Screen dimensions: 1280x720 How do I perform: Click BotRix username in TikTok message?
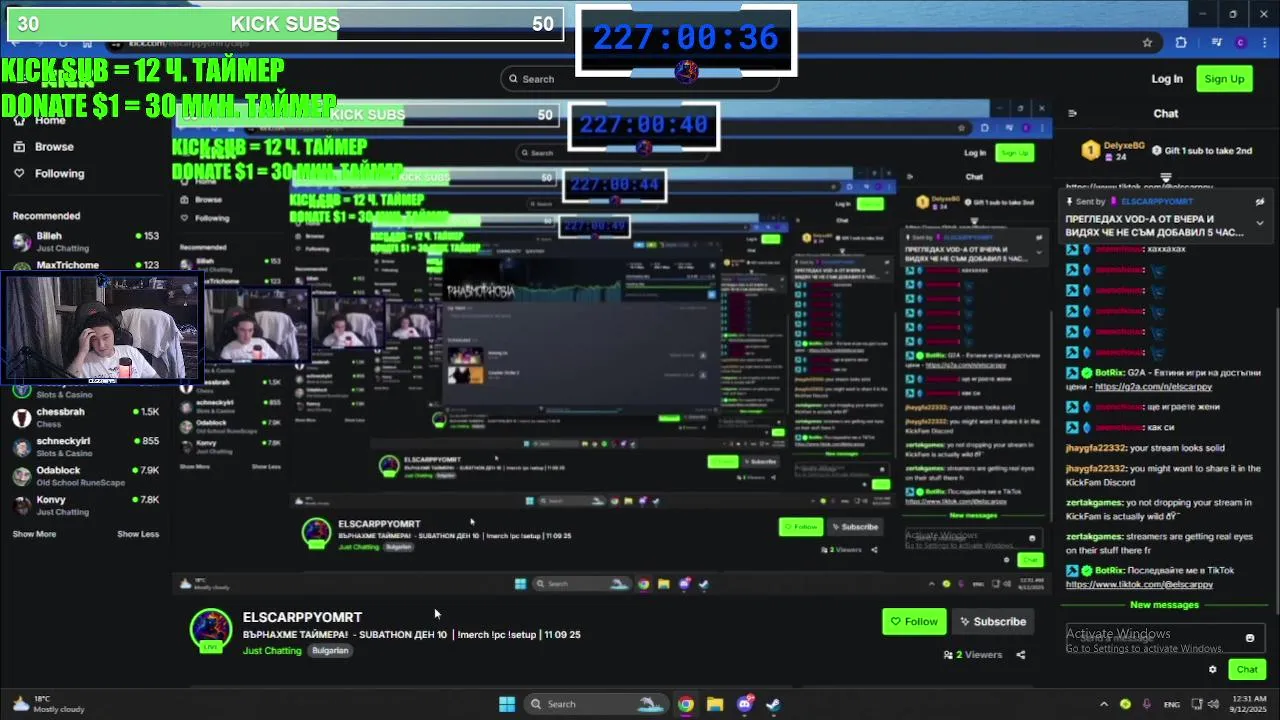click(x=1108, y=571)
